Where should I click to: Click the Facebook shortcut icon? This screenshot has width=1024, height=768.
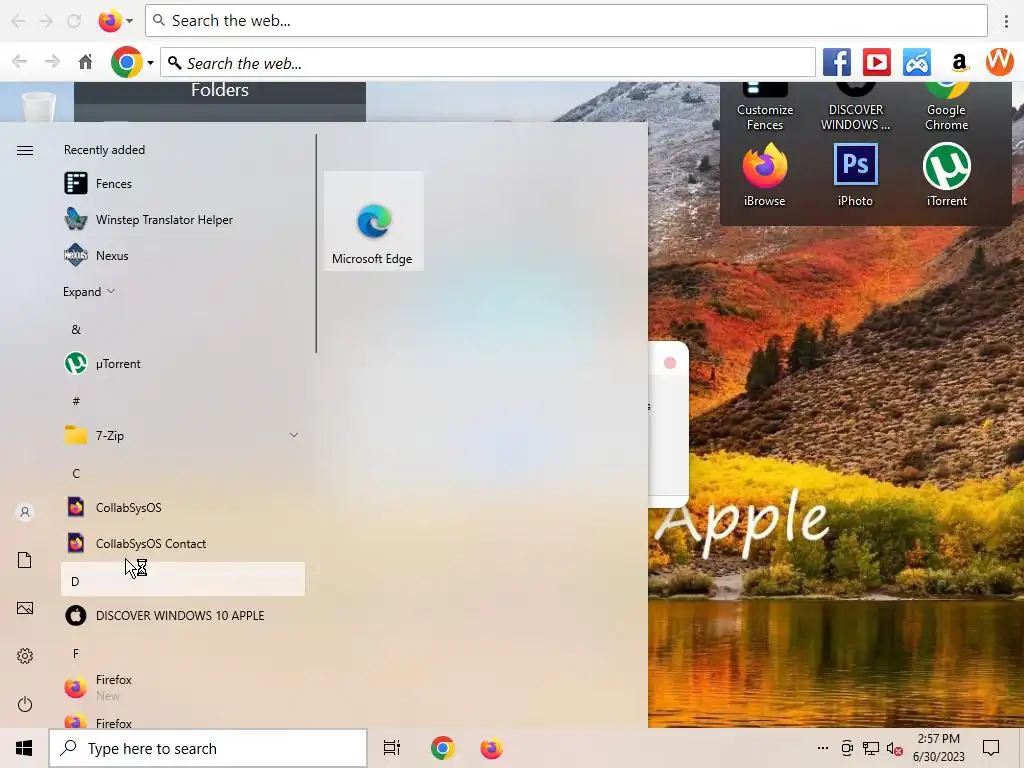point(837,63)
